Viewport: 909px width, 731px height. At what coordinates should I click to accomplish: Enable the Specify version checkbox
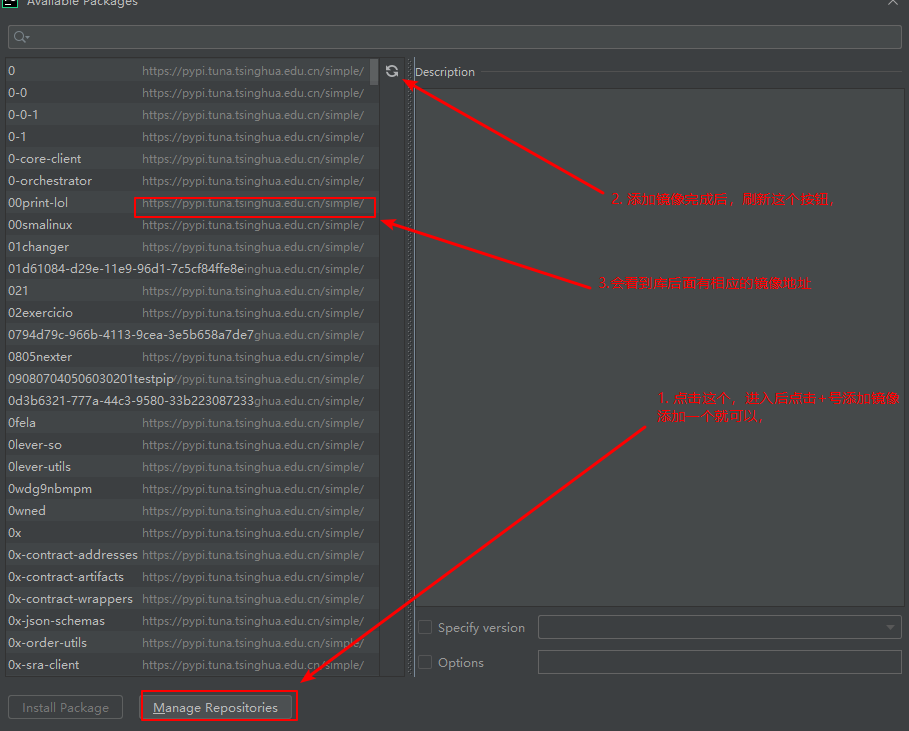425,627
